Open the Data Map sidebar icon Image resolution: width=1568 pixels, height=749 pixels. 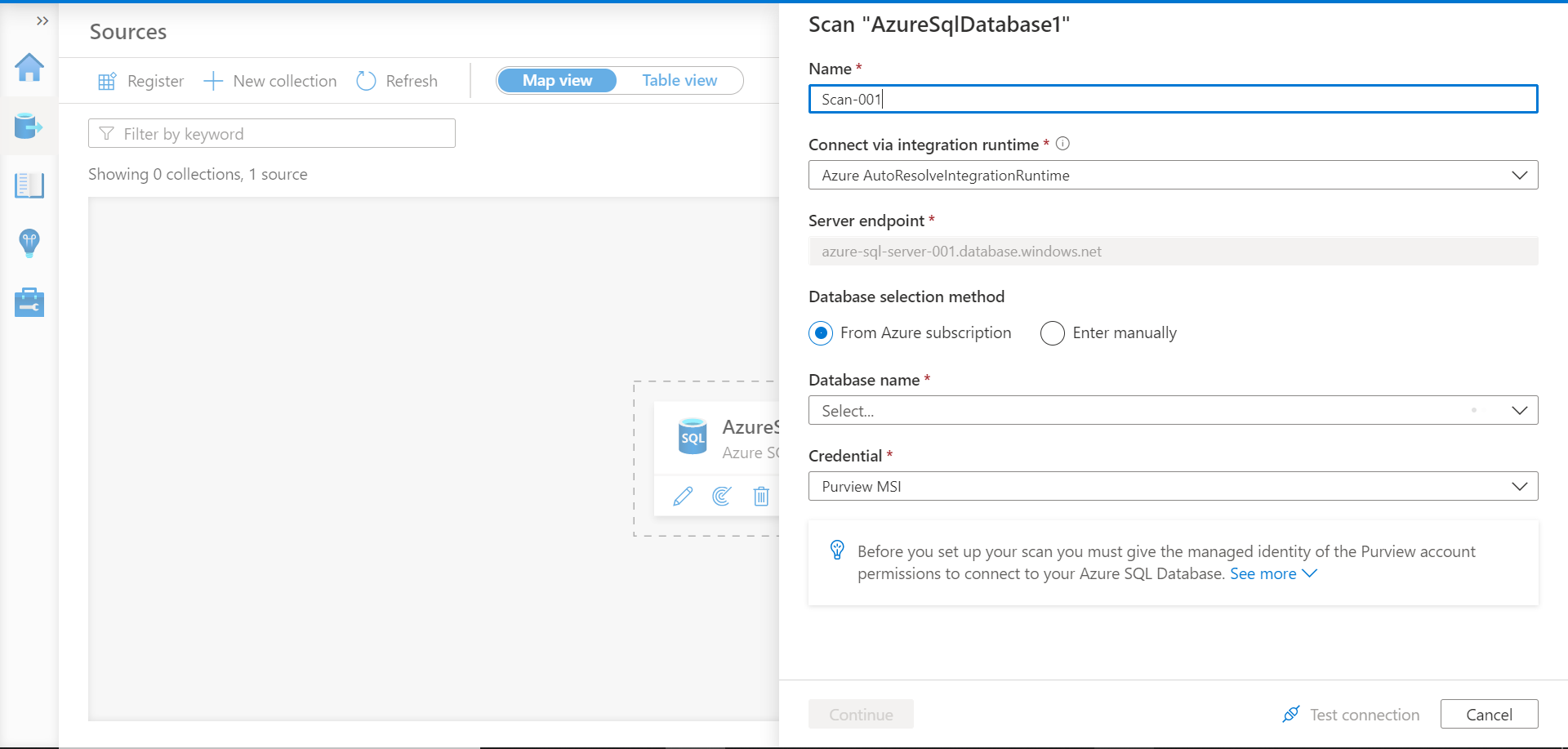click(x=29, y=127)
